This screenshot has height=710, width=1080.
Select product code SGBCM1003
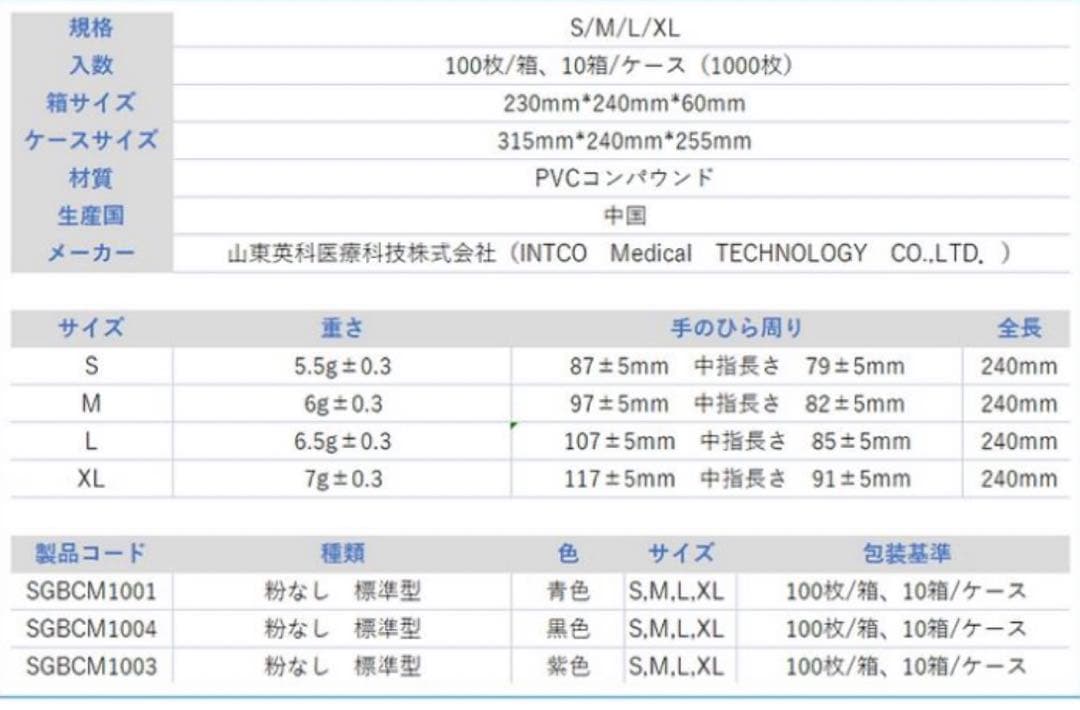91,666
